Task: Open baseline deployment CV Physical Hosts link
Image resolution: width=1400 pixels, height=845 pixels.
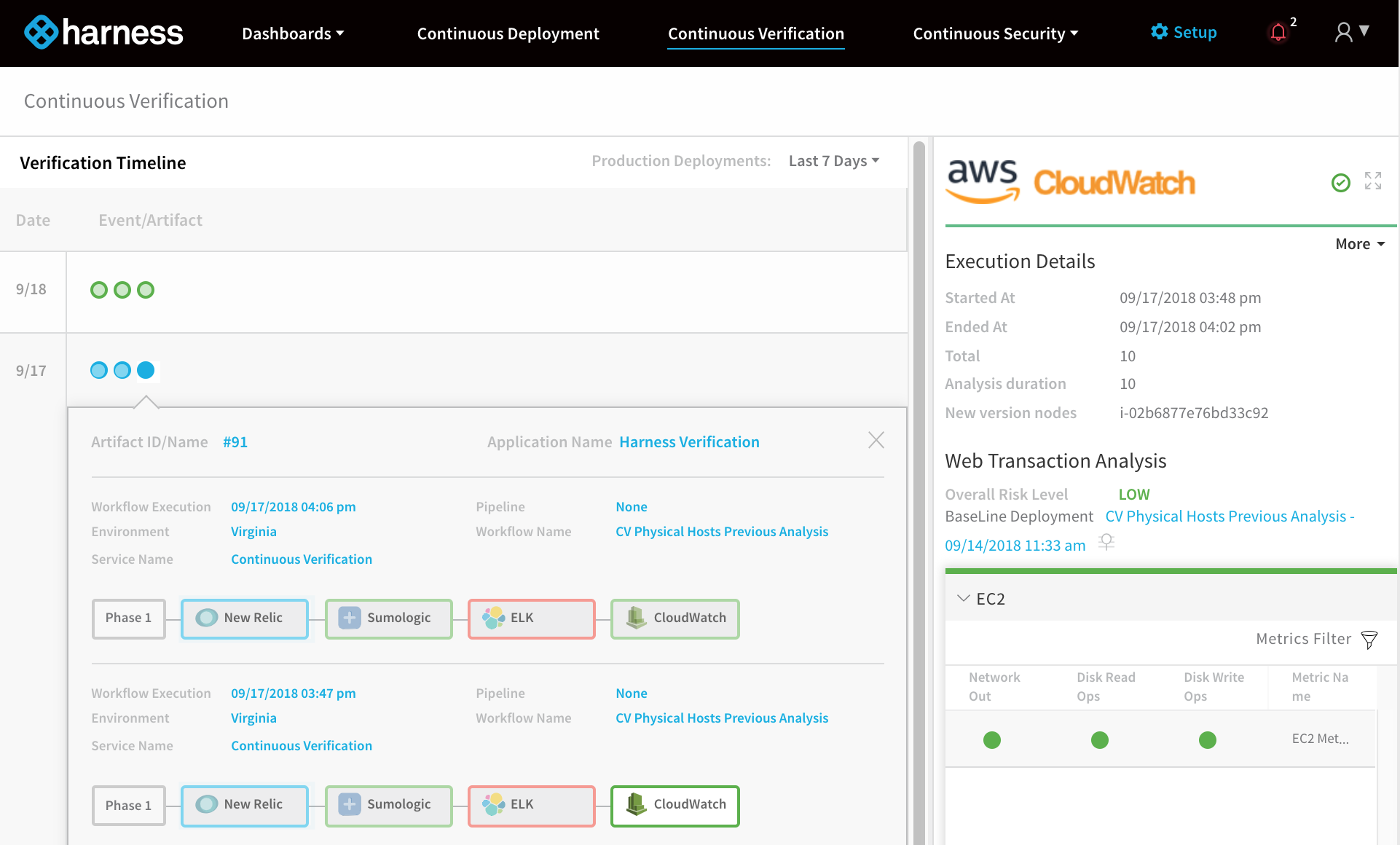Action: [x=1230, y=516]
